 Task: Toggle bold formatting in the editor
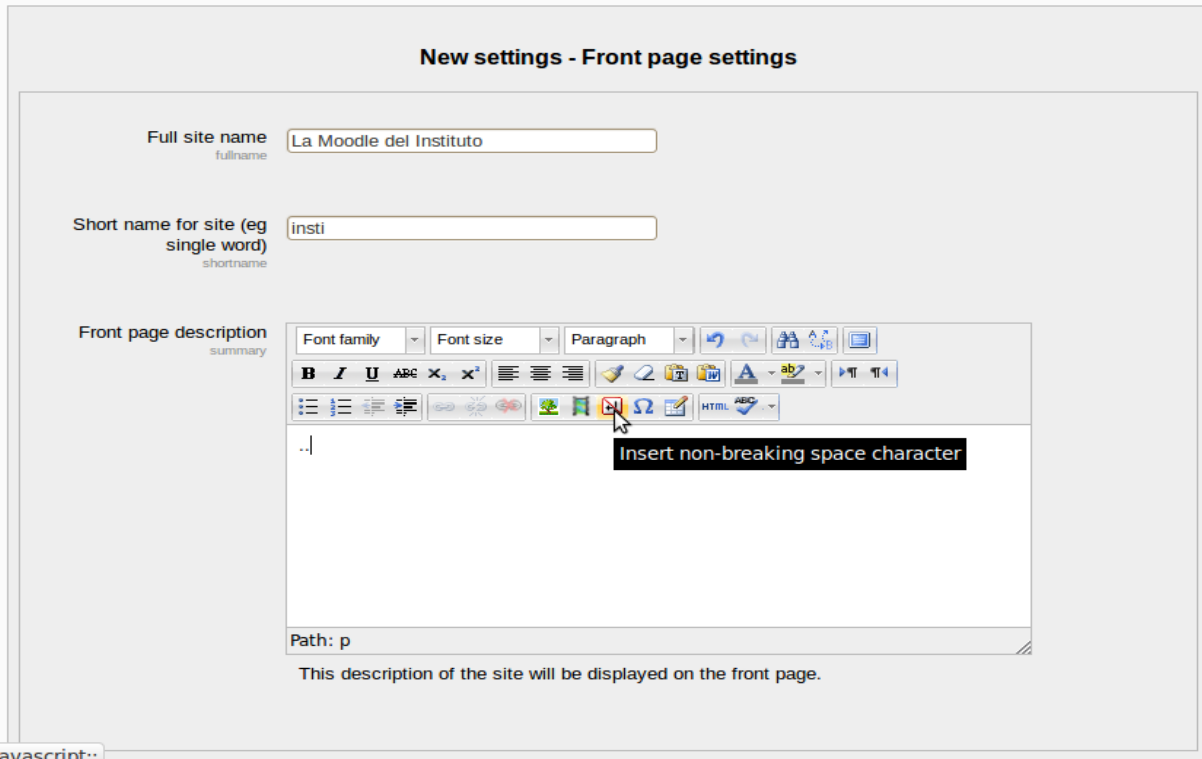pyautogui.click(x=308, y=374)
